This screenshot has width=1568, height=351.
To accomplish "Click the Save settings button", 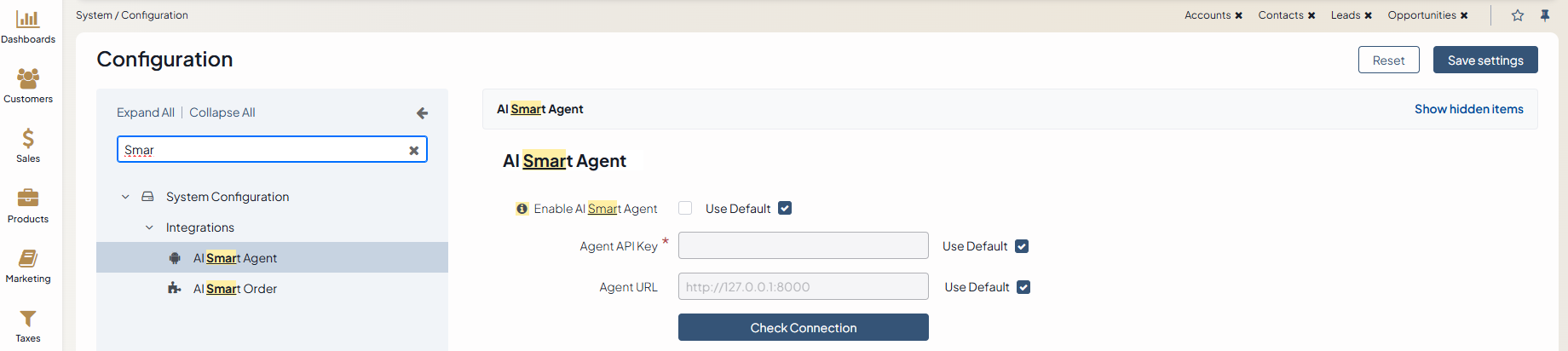I will point(1485,60).
